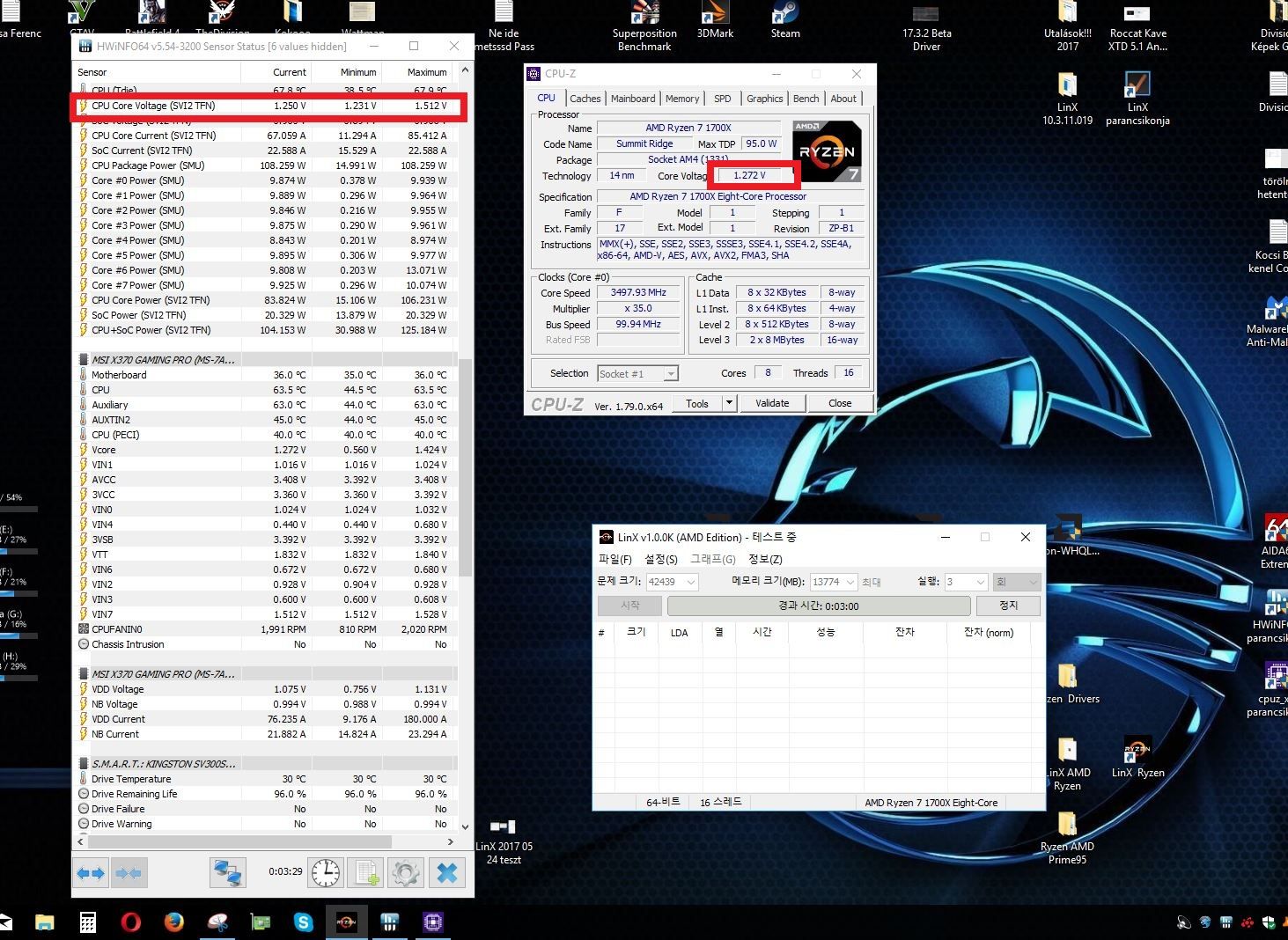Click MSI X370 GAMING PRO group header with Motherboard

pos(265,360)
